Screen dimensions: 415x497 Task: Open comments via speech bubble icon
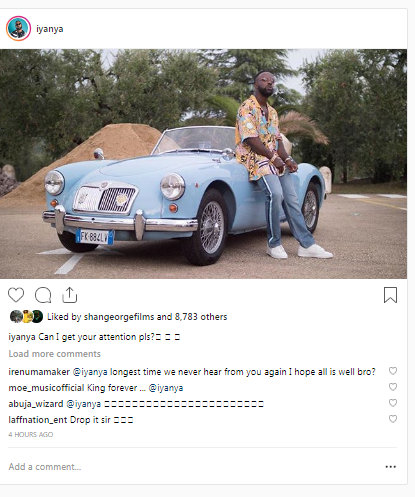tap(43, 295)
